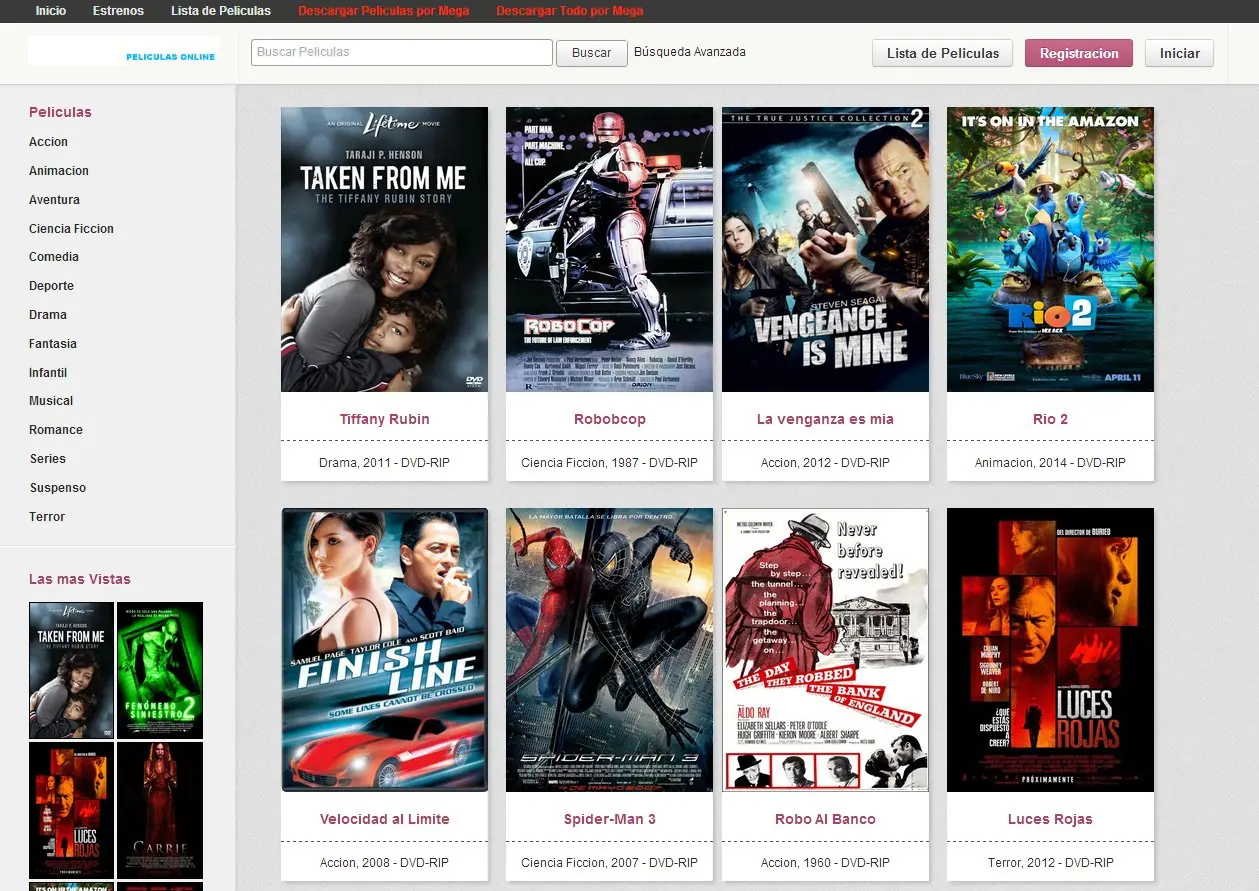This screenshot has width=1259, height=891.
Task: Open the RoboCop poster
Action: 609,249
